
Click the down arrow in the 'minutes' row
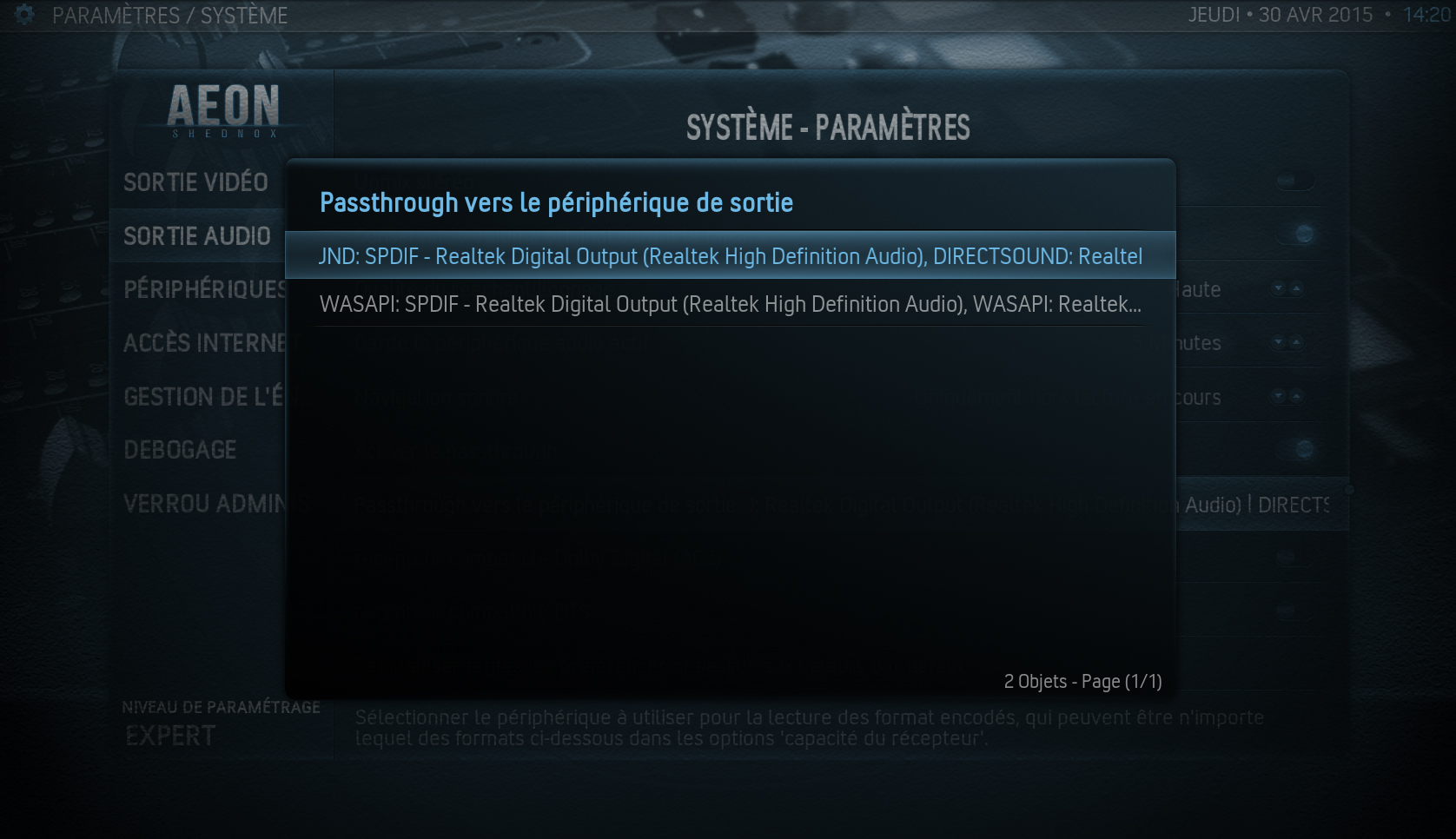[1279, 343]
